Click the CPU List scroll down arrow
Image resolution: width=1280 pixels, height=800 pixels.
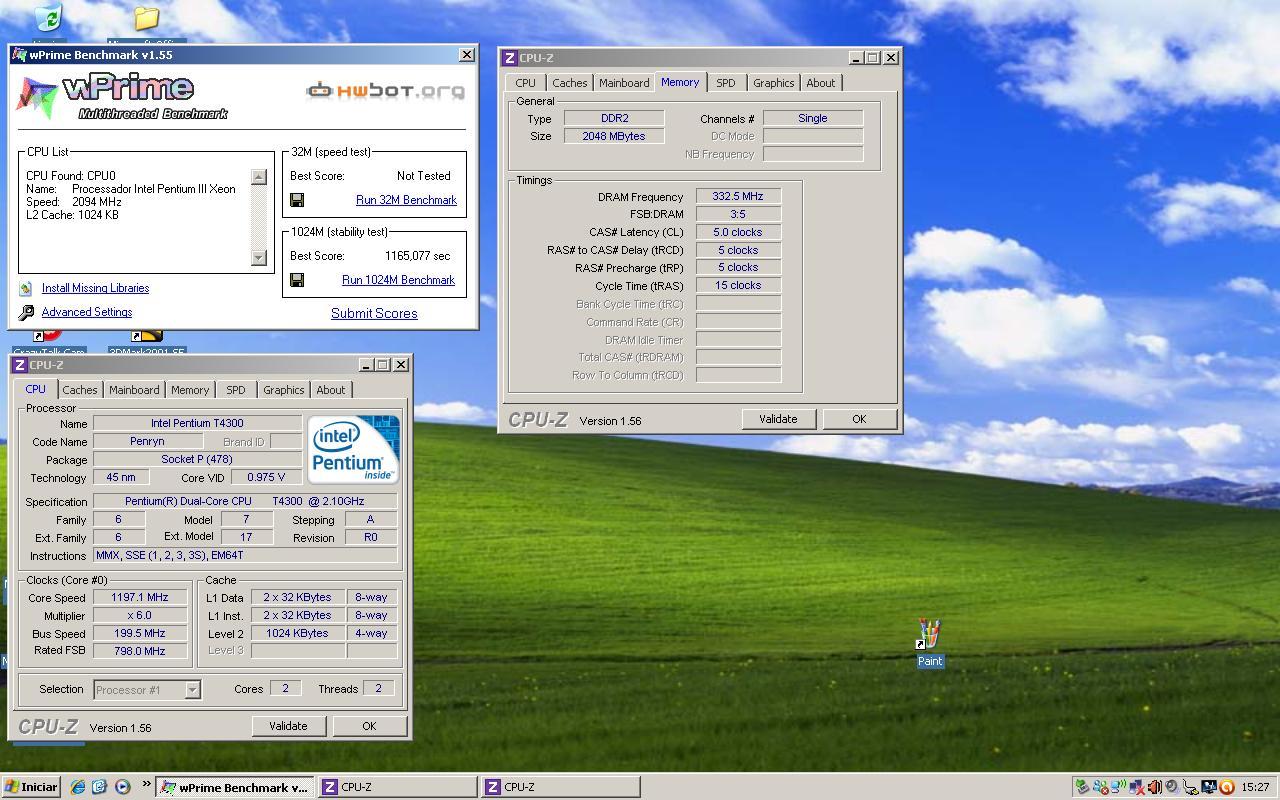(259, 257)
